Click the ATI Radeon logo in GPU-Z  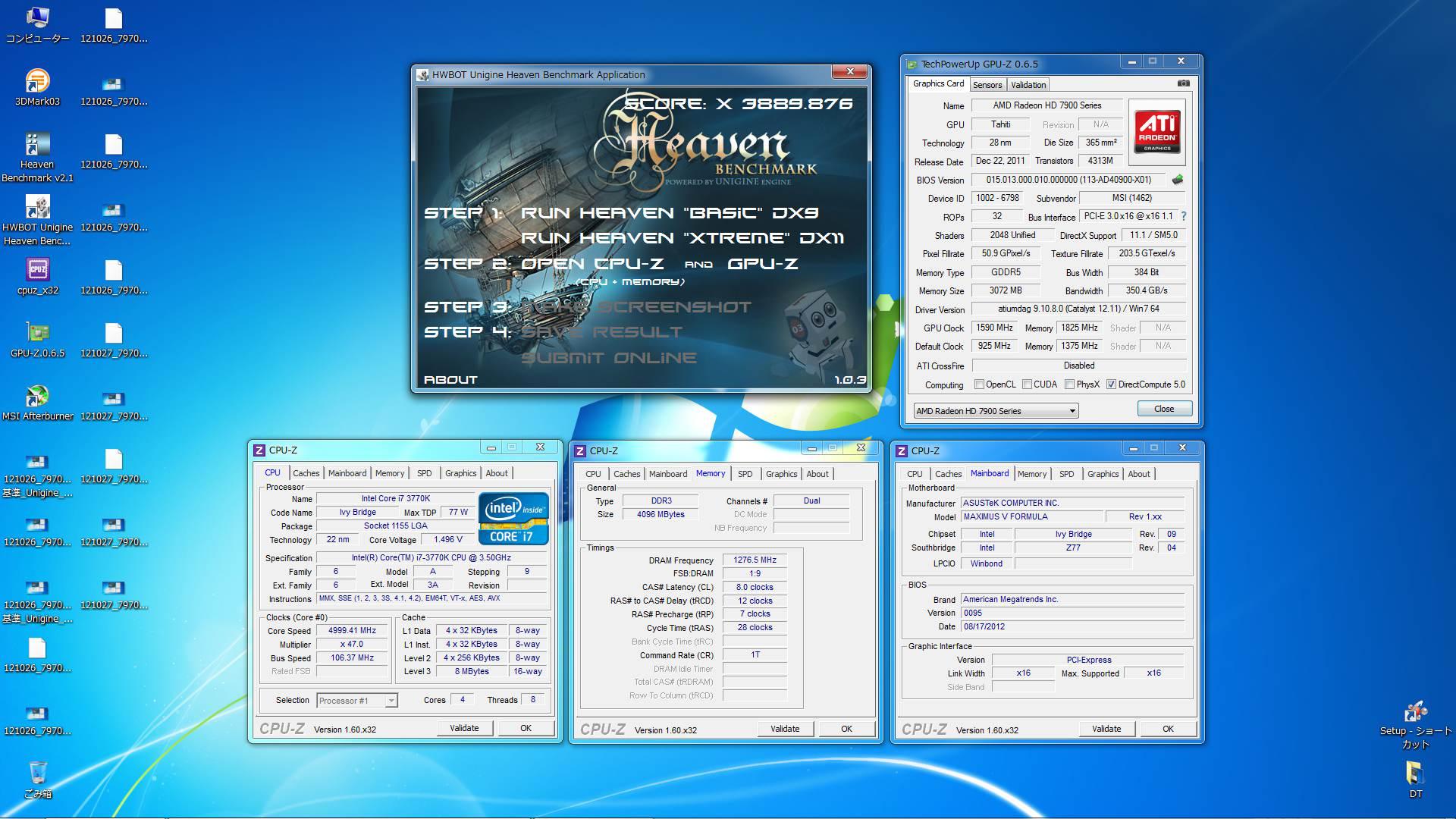click(x=1156, y=131)
